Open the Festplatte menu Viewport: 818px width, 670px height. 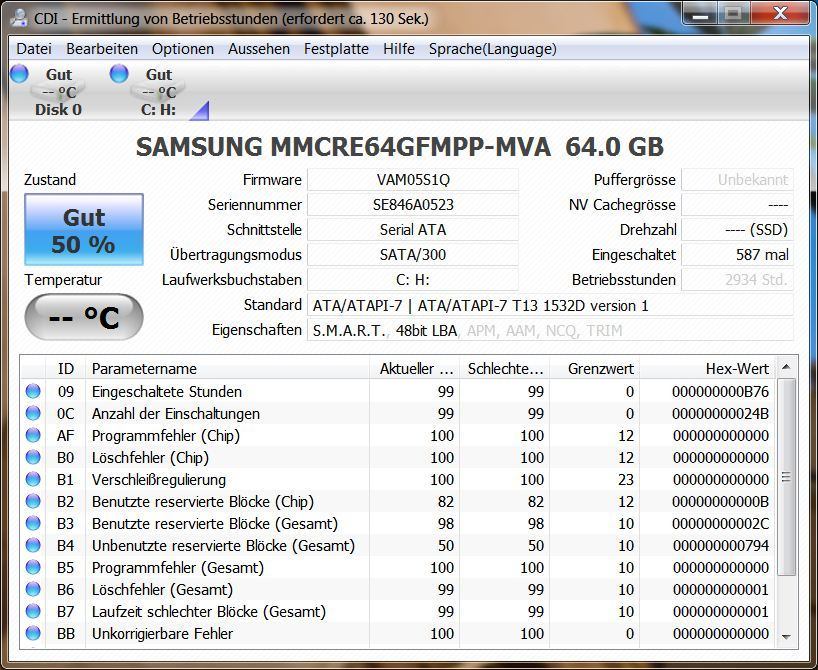336,49
